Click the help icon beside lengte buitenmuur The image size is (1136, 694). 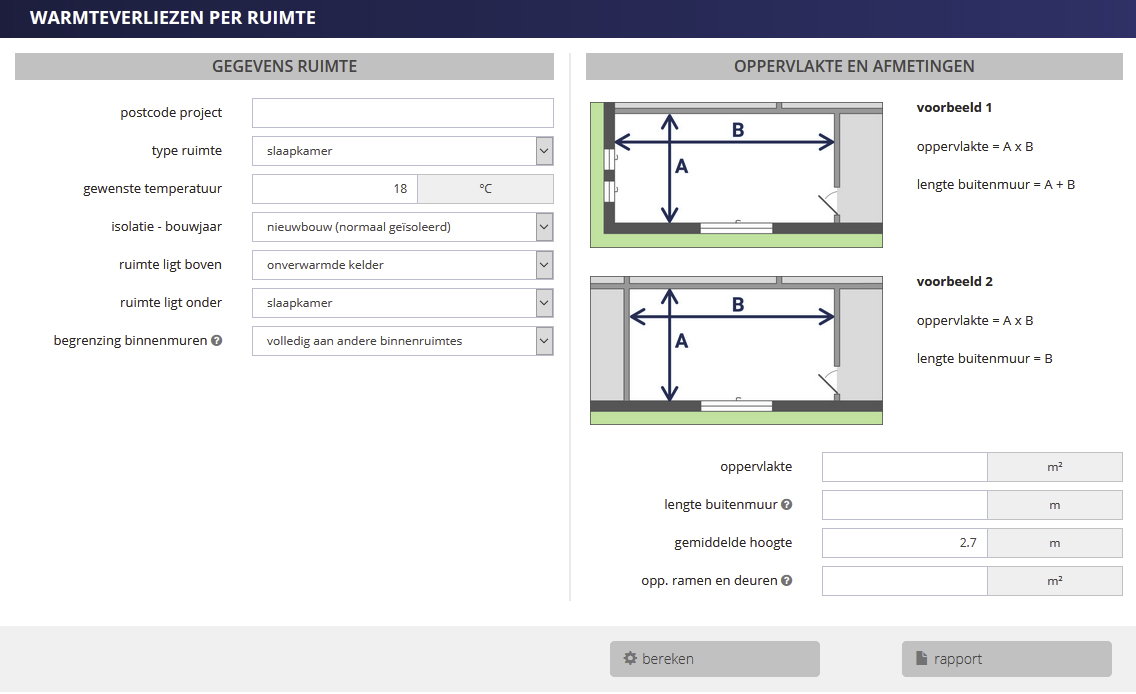(x=787, y=504)
